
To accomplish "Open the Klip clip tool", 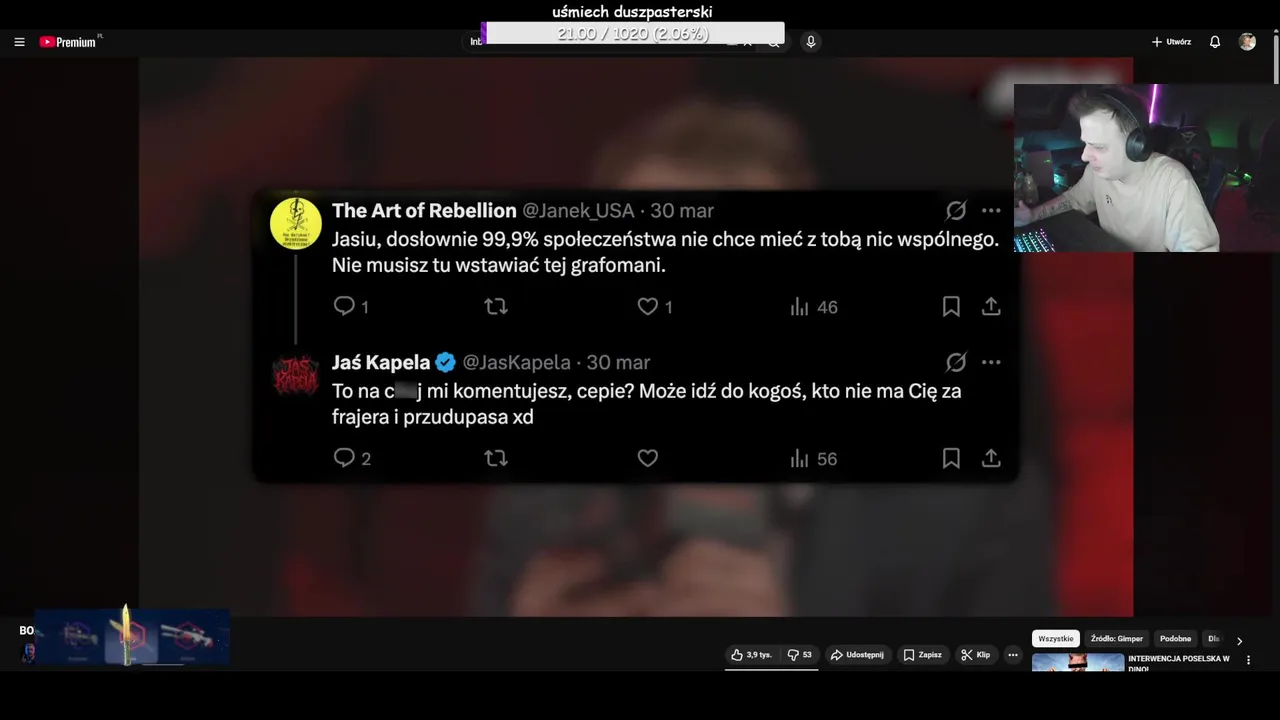I will 975,655.
